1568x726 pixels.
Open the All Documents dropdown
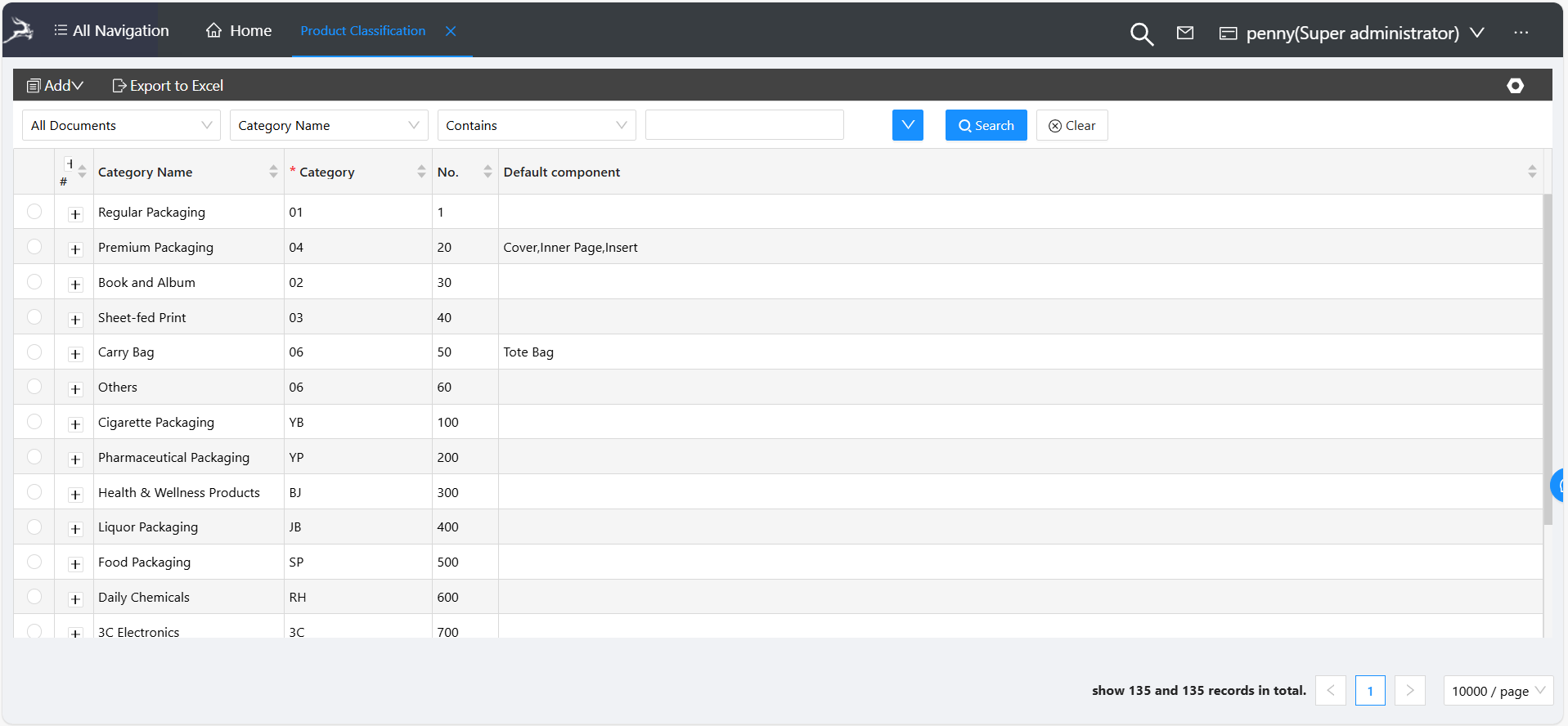click(x=121, y=125)
